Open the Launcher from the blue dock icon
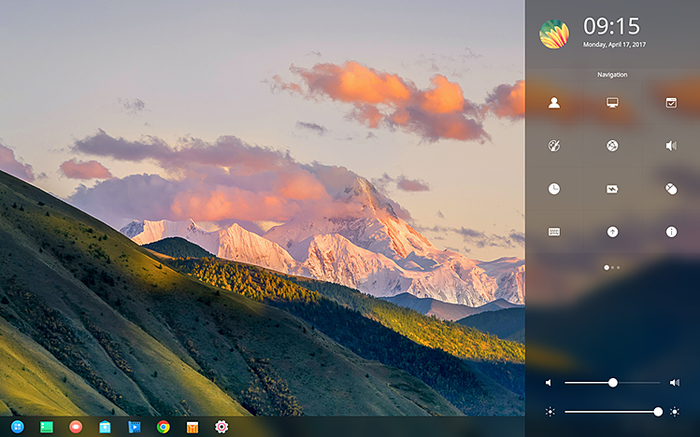This screenshot has width=700, height=437. 17,427
